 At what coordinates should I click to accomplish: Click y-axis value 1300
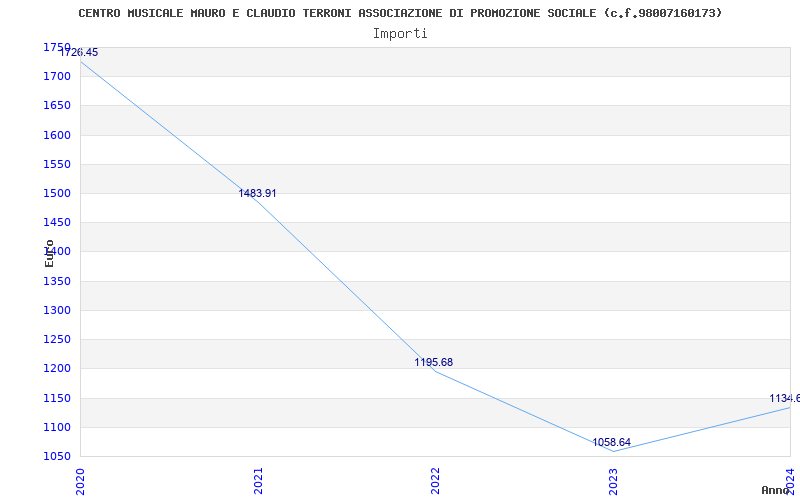coord(57,310)
